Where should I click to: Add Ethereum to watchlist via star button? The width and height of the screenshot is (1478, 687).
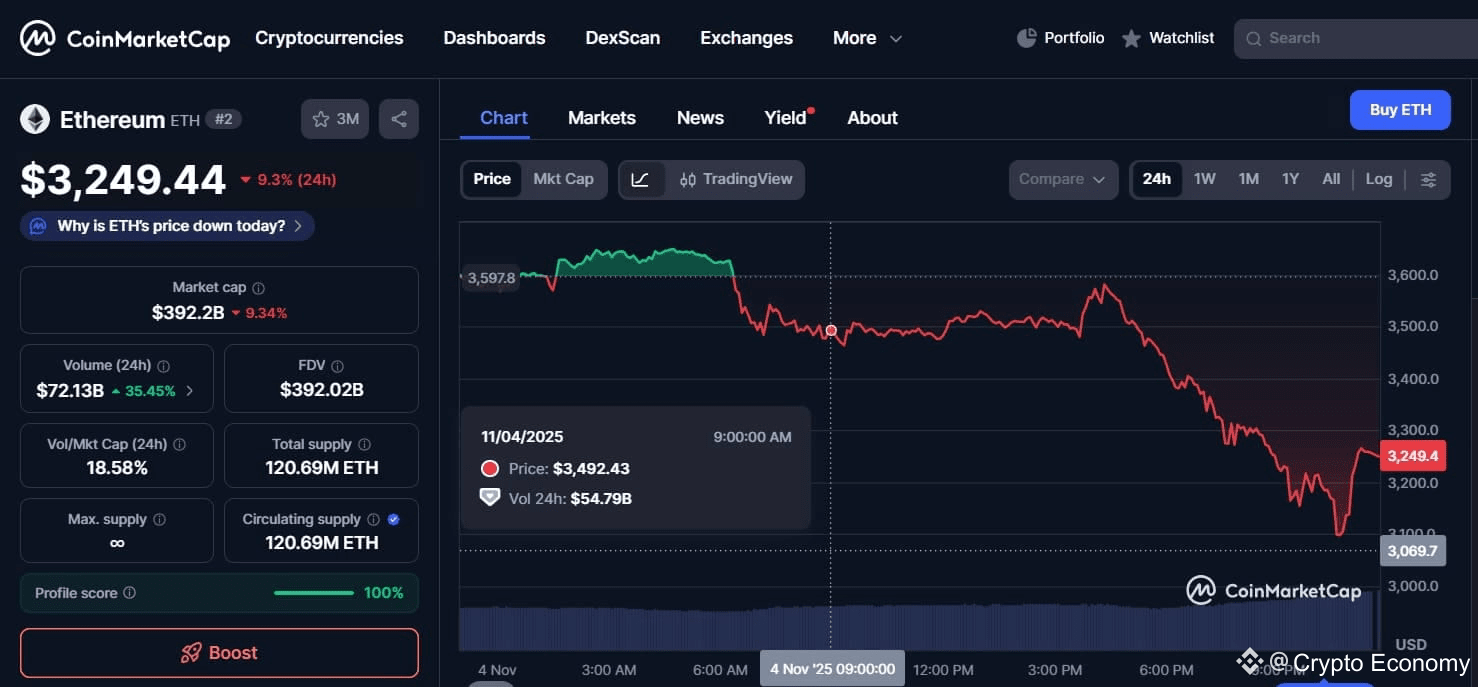pyautogui.click(x=335, y=119)
